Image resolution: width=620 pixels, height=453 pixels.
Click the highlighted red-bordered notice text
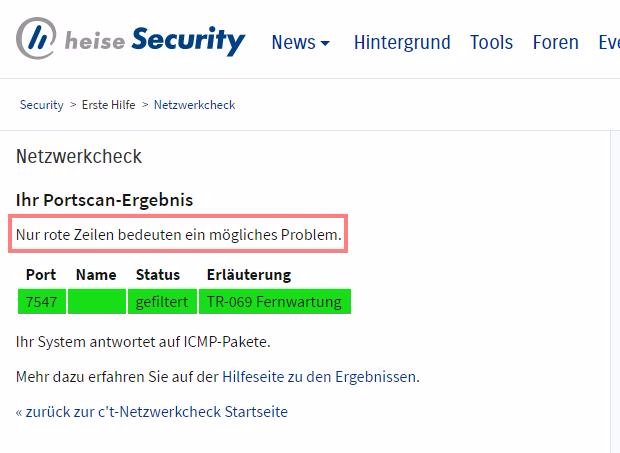(x=179, y=236)
